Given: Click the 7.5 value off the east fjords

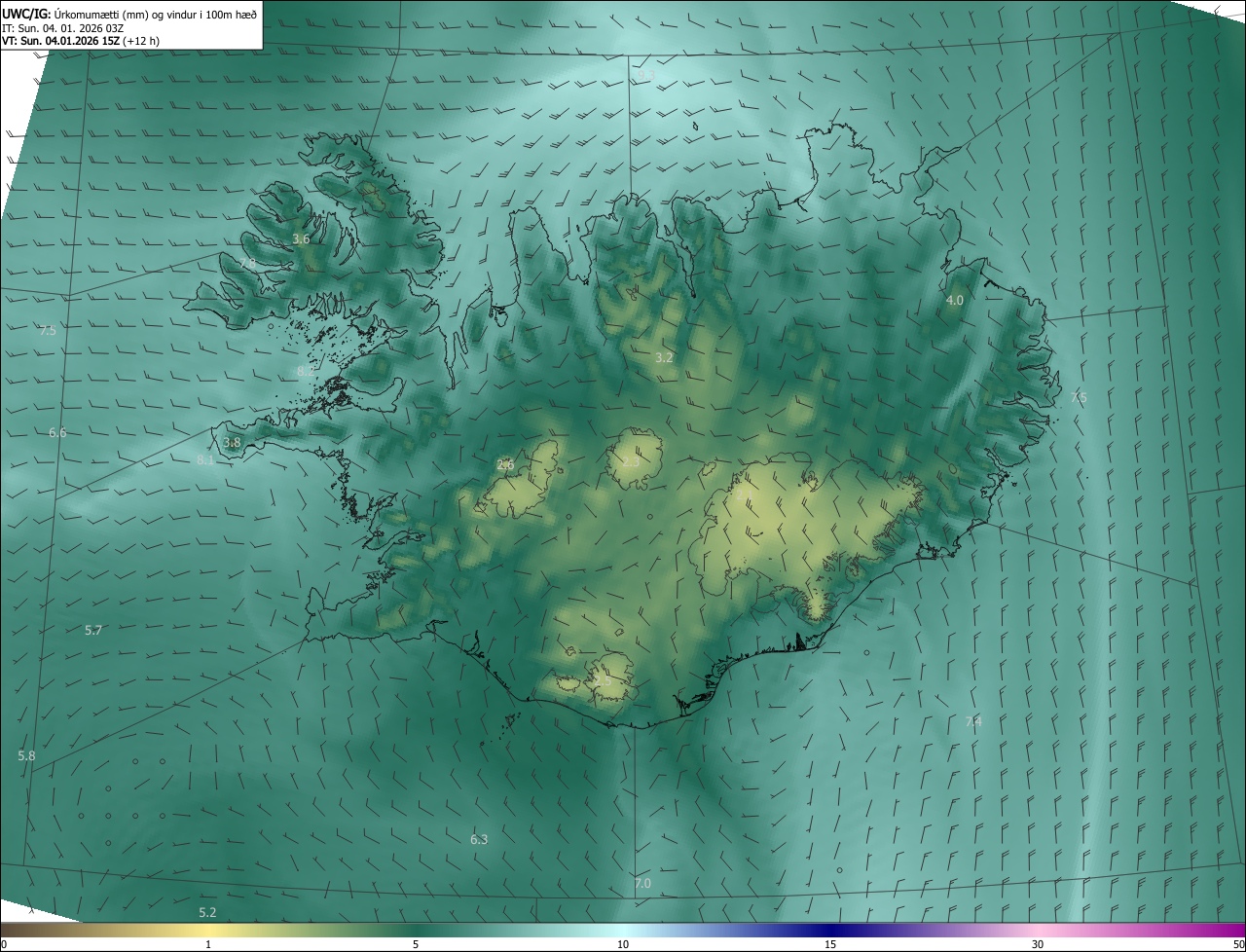Looking at the screenshot, I should [x=1079, y=396].
